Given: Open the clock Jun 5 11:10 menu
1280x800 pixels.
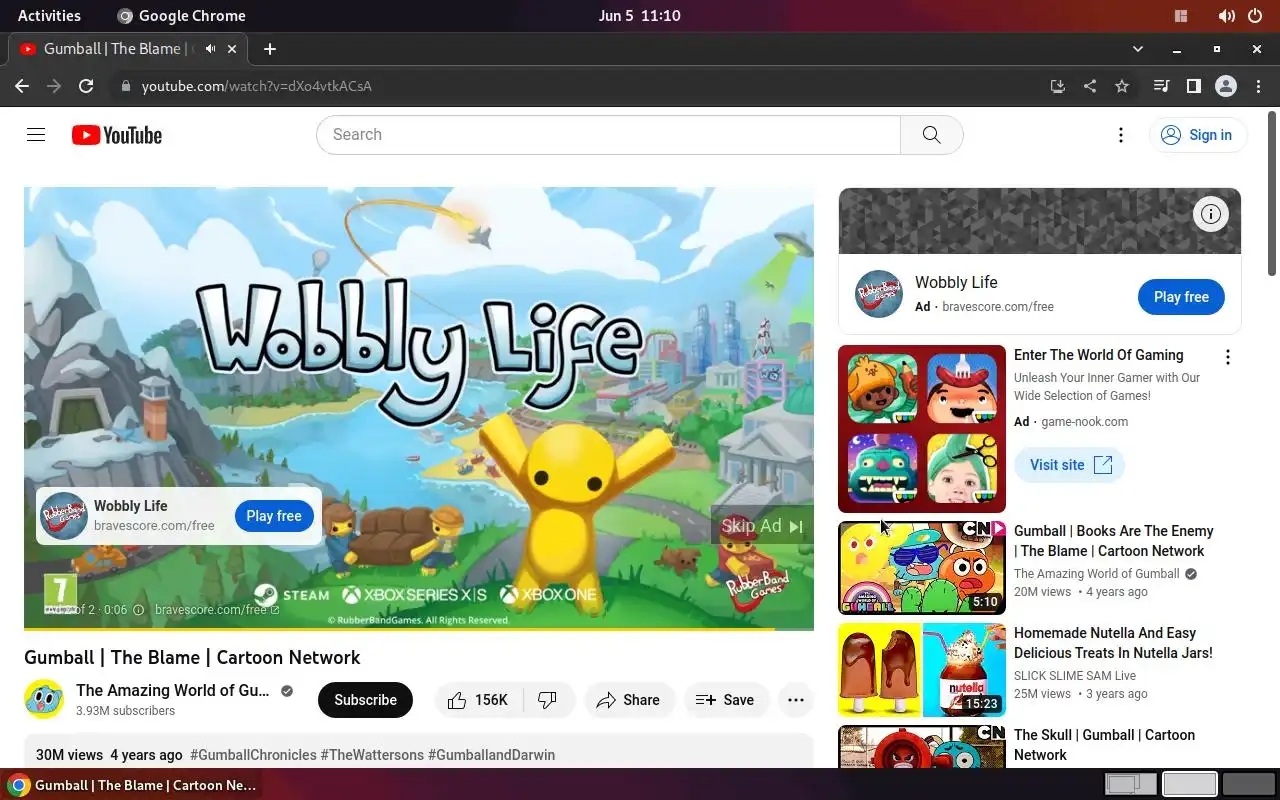Looking at the screenshot, I should coord(639,15).
